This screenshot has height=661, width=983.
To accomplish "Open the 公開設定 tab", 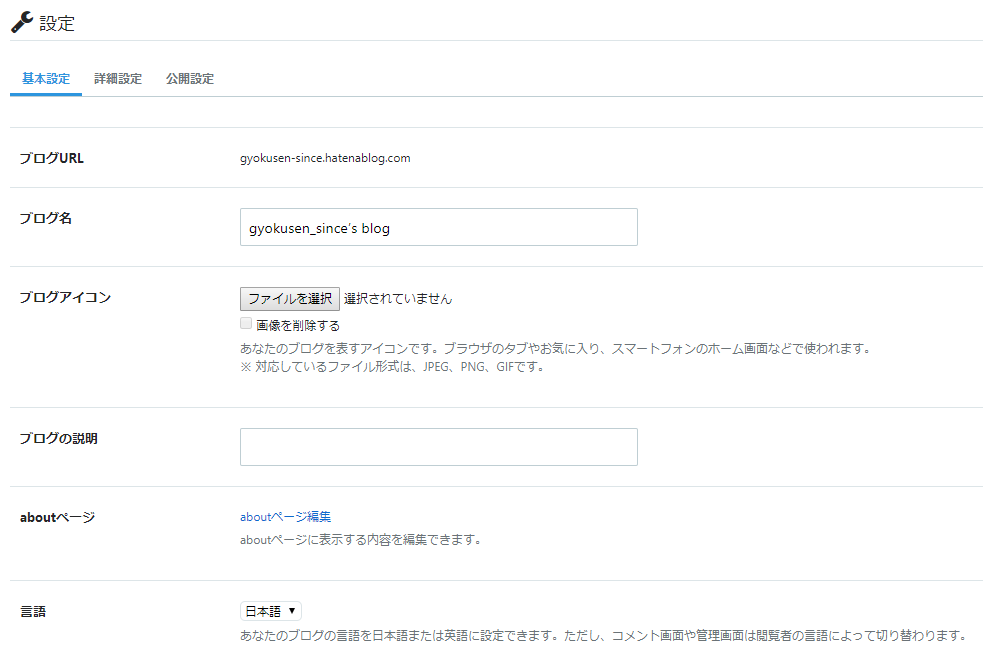I will pyautogui.click(x=189, y=78).
